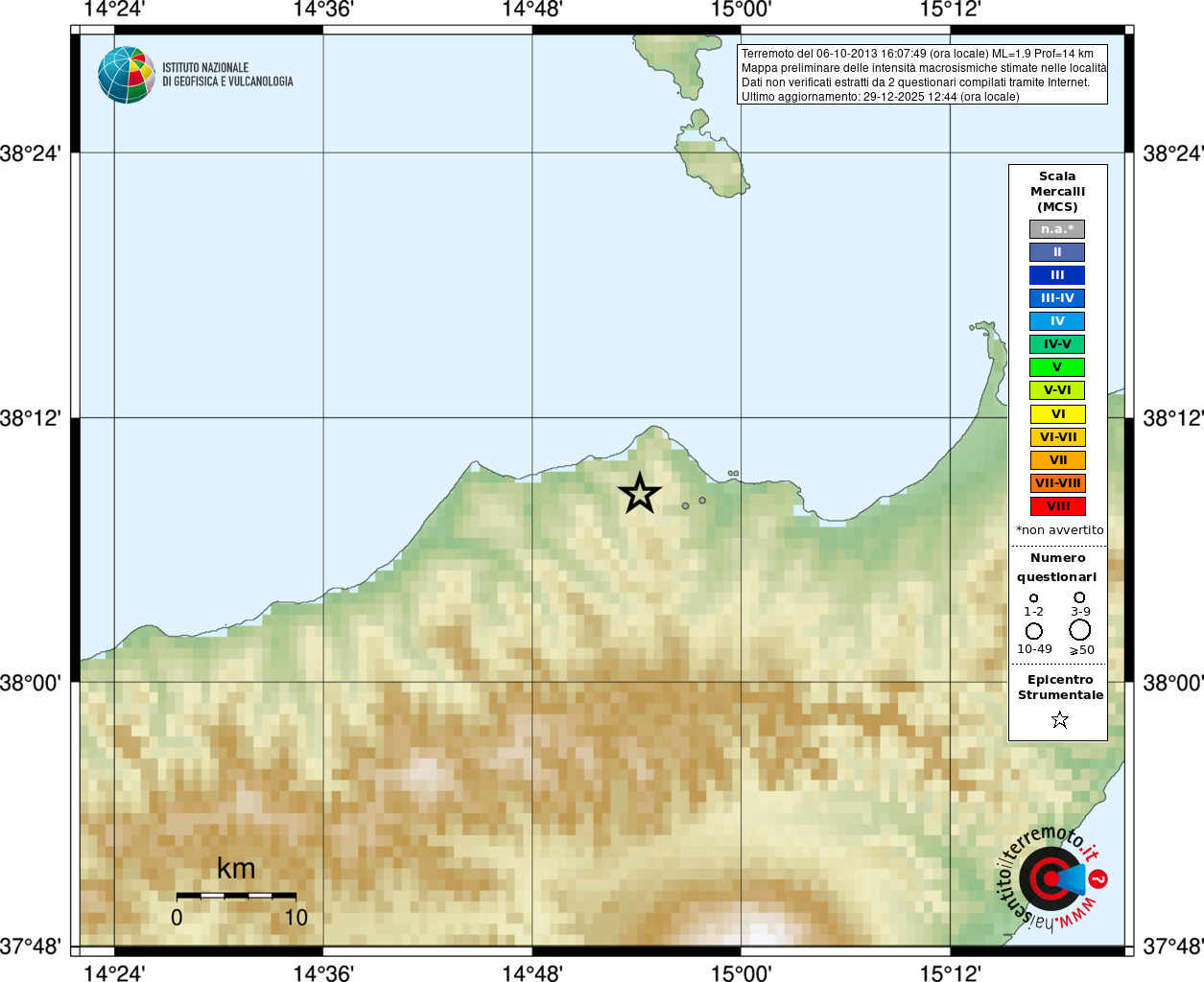The image size is (1204, 982).
Task: Select the MCS IV-V intensity swatch
Action: (x=1057, y=344)
